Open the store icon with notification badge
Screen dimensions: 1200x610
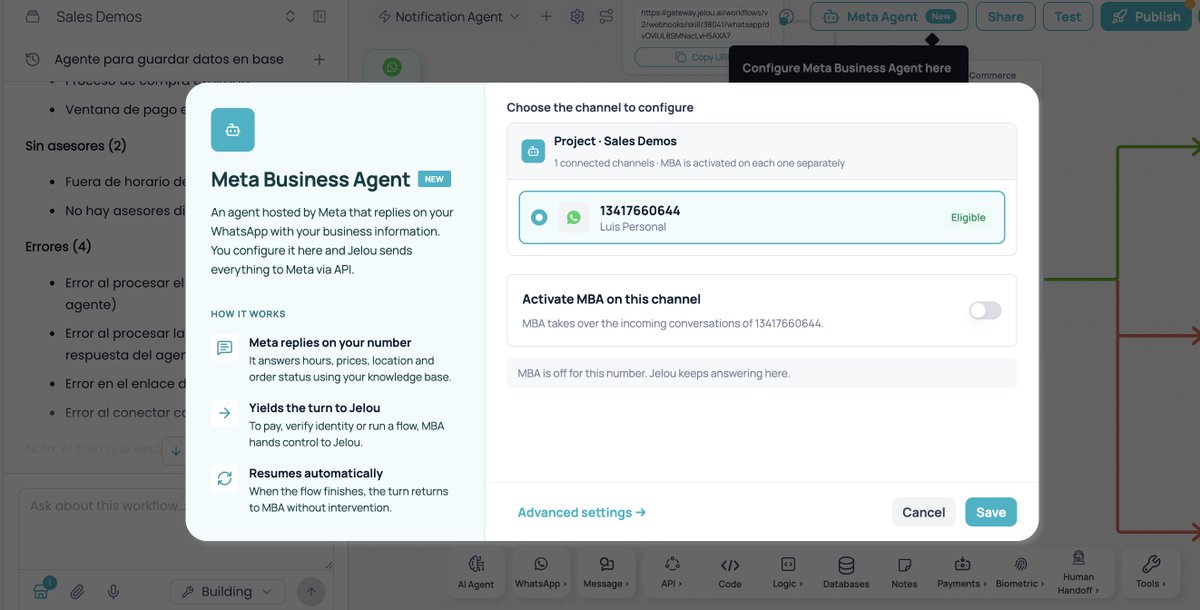(40, 590)
